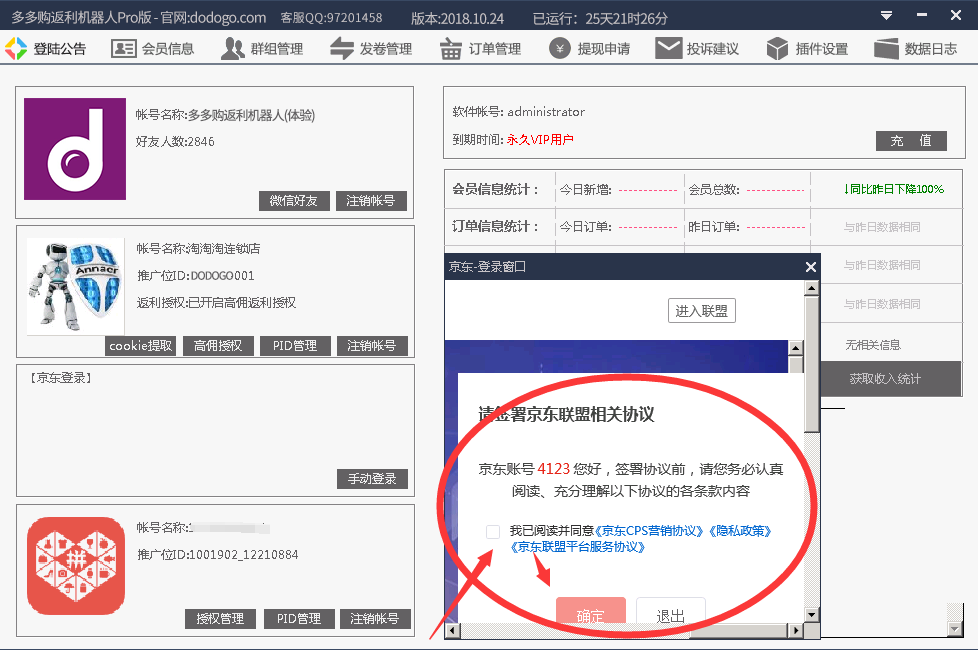The height and width of the screenshot is (650, 978).
Task: Open the 京东联盟平台服务协议 link
Action: [578, 547]
